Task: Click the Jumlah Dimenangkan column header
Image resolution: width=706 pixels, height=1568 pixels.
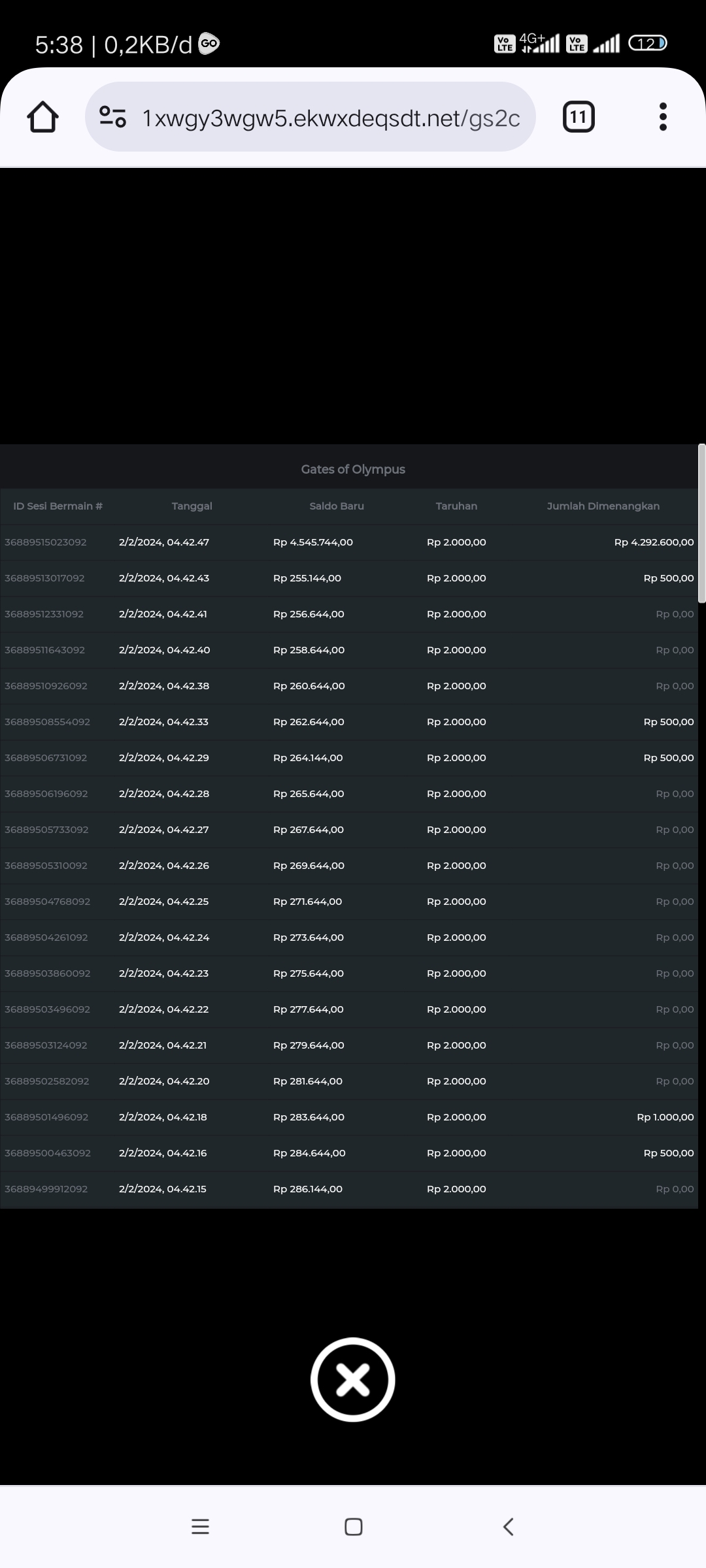Action: [x=603, y=506]
